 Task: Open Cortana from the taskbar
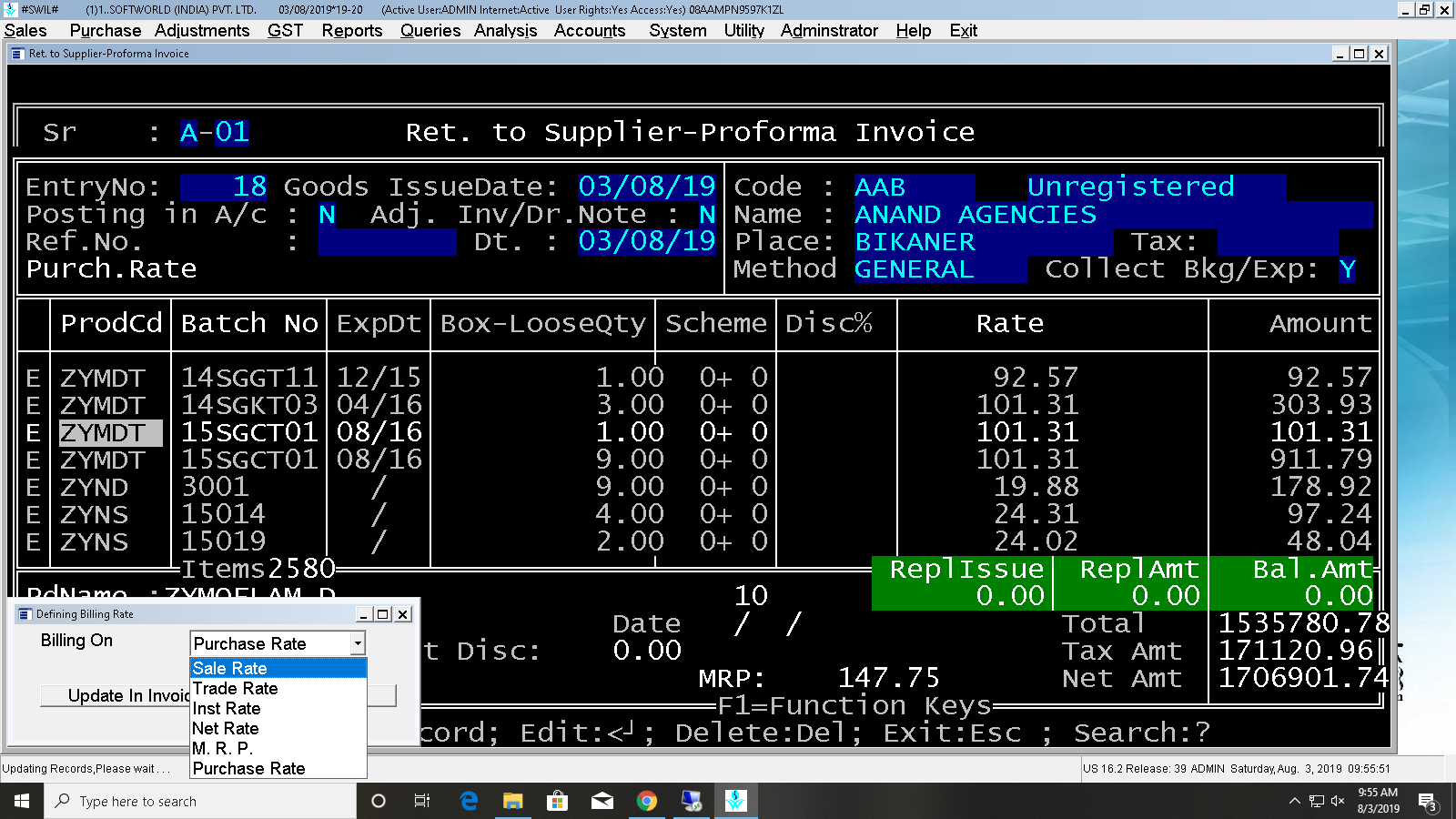pyautogui.click(x=379, y=801)
